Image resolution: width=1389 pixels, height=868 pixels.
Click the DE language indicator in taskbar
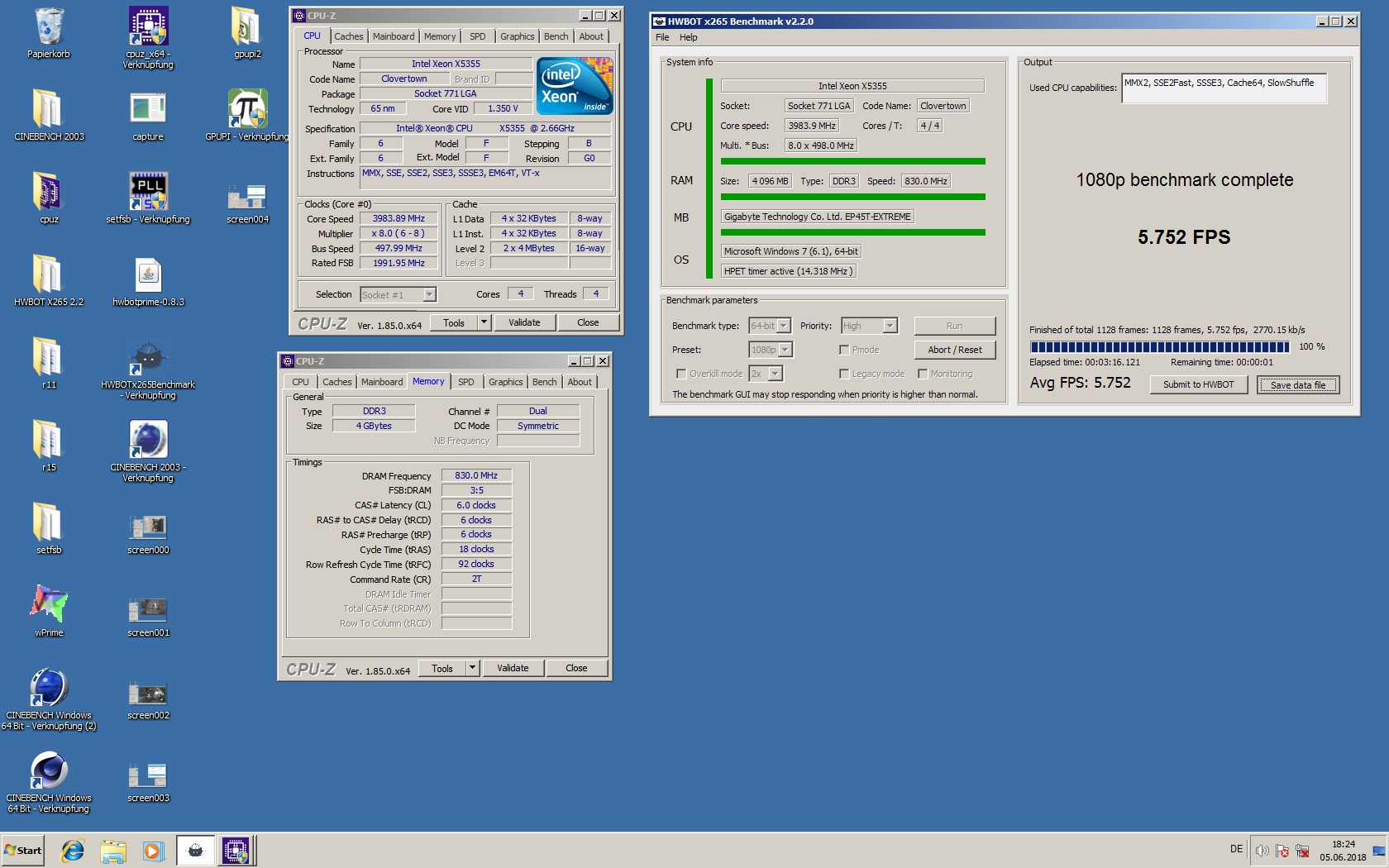click(1236, 849)
